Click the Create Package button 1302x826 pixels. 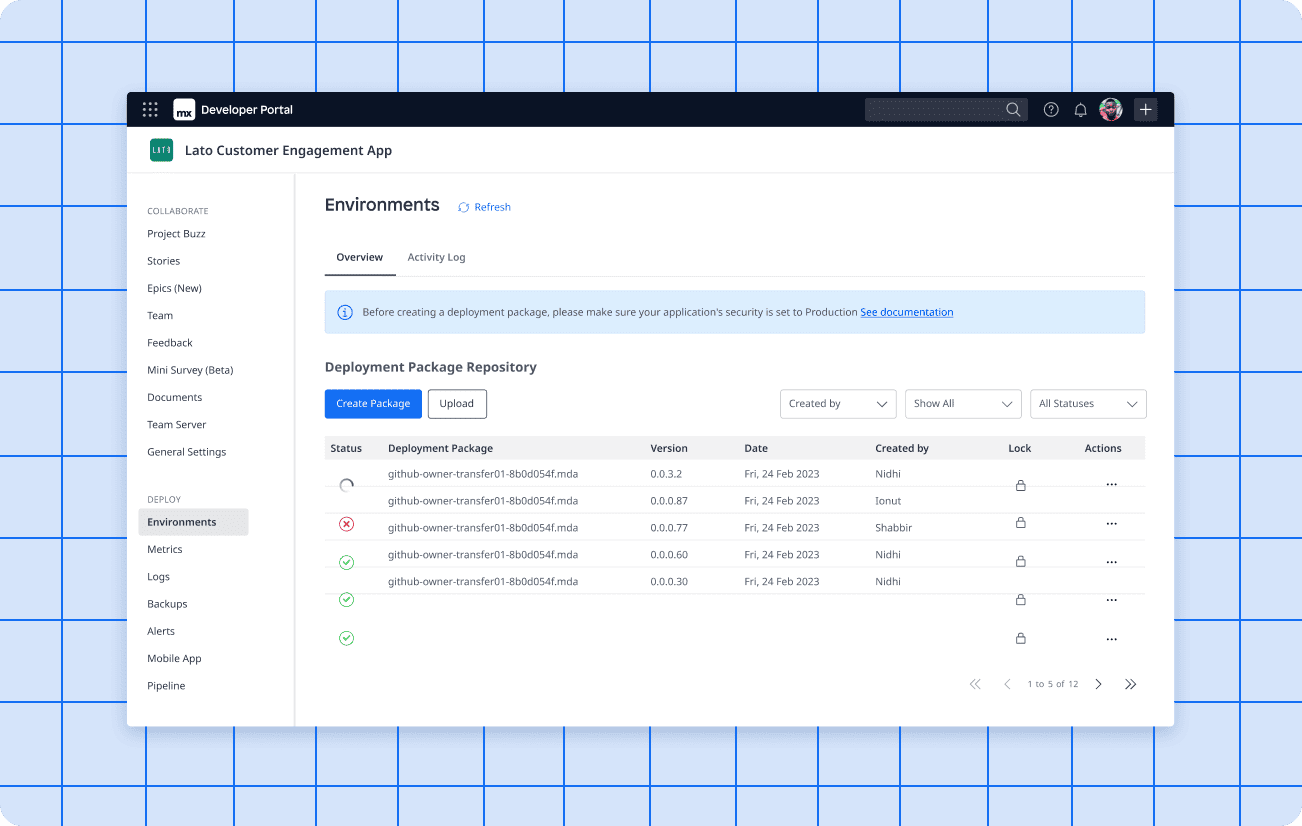[x=373, y=404]
